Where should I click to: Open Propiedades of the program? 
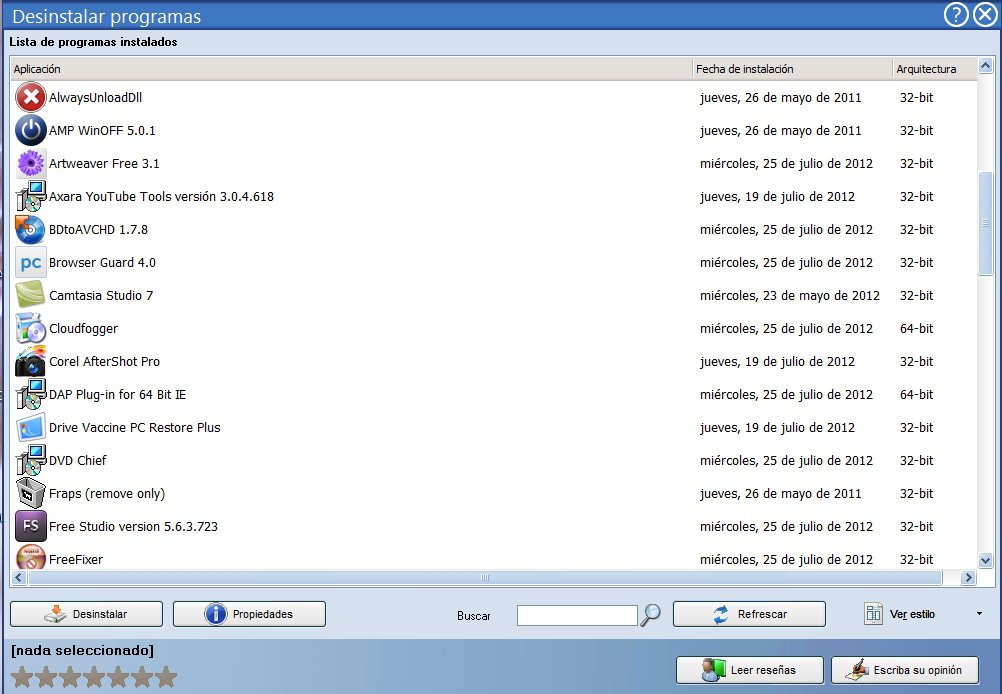tap(249, 614)
